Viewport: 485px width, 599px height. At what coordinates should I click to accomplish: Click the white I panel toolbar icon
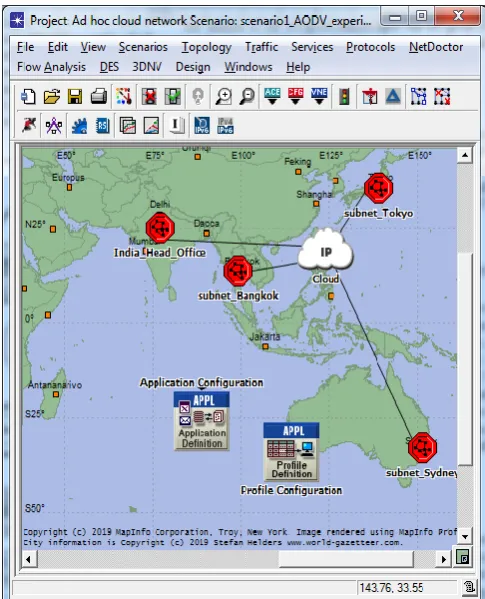[176, 125]
